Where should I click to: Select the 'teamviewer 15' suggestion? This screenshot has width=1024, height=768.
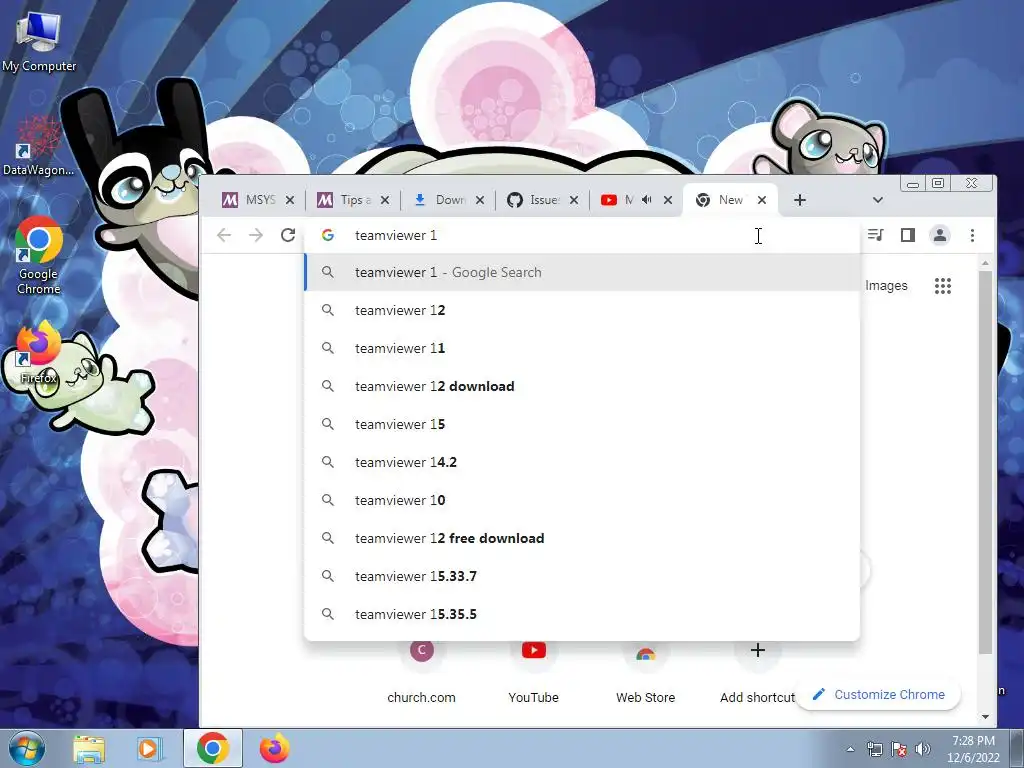click(x=582, y=424)
